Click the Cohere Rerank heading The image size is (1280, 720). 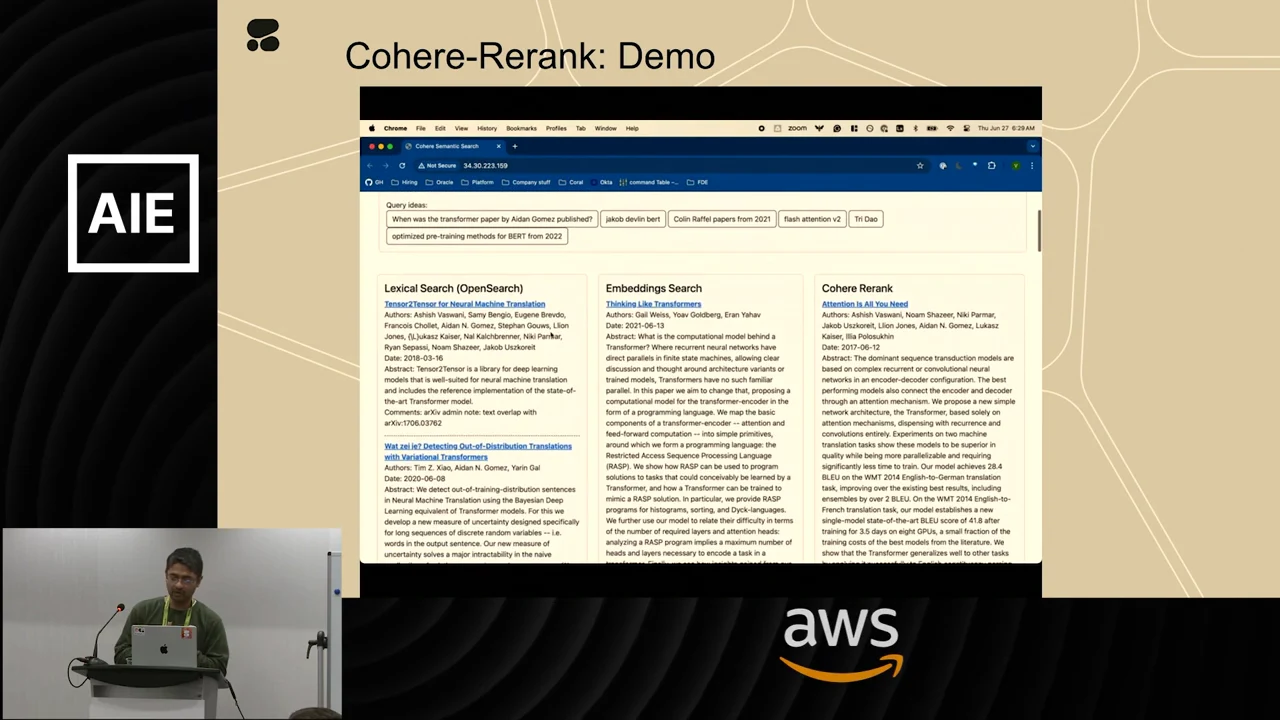857,288
